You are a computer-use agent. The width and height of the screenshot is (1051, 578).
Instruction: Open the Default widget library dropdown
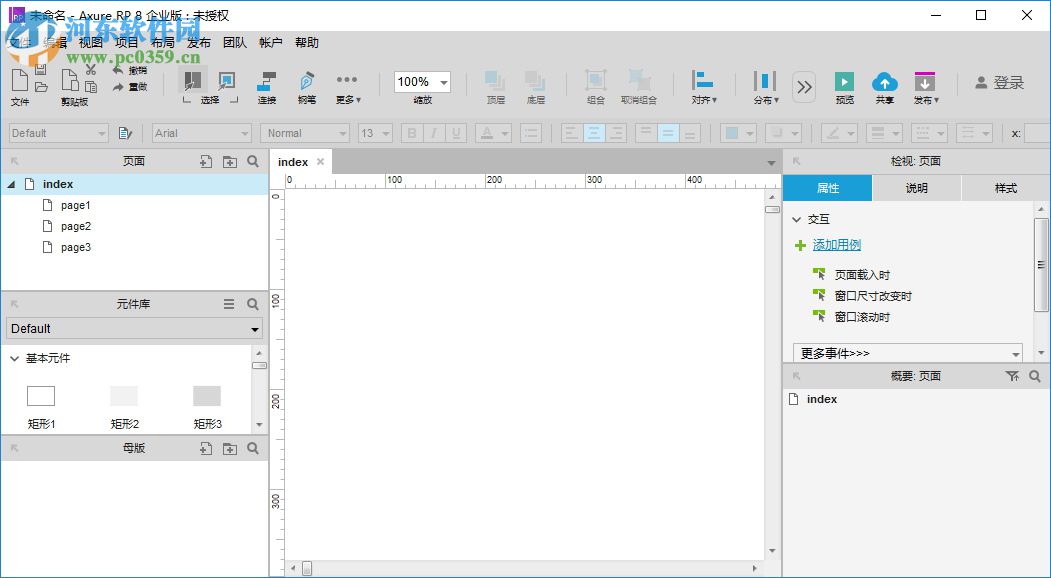(x=133, y=328)
